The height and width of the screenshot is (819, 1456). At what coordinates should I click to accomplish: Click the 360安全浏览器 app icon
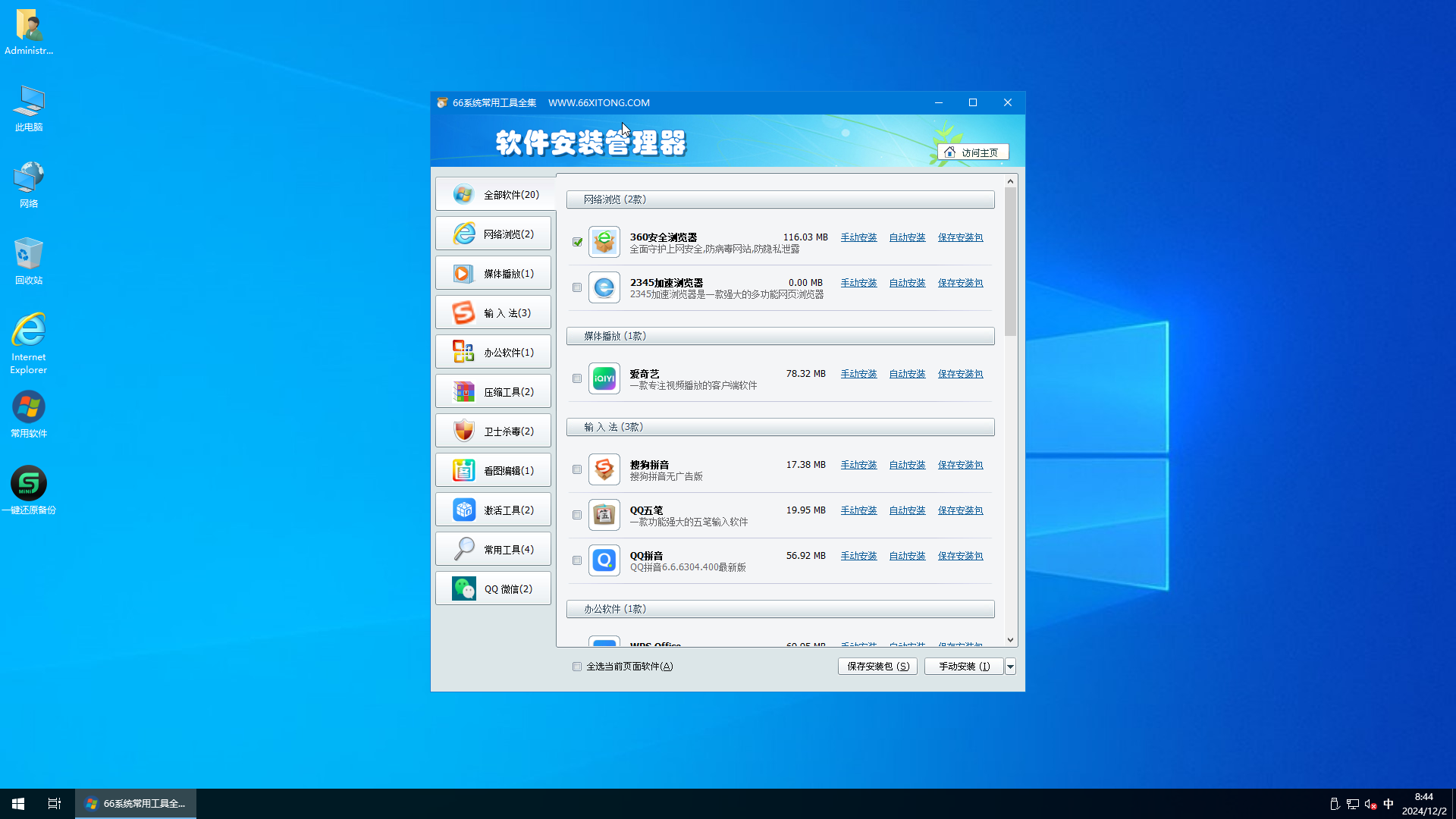604,242
